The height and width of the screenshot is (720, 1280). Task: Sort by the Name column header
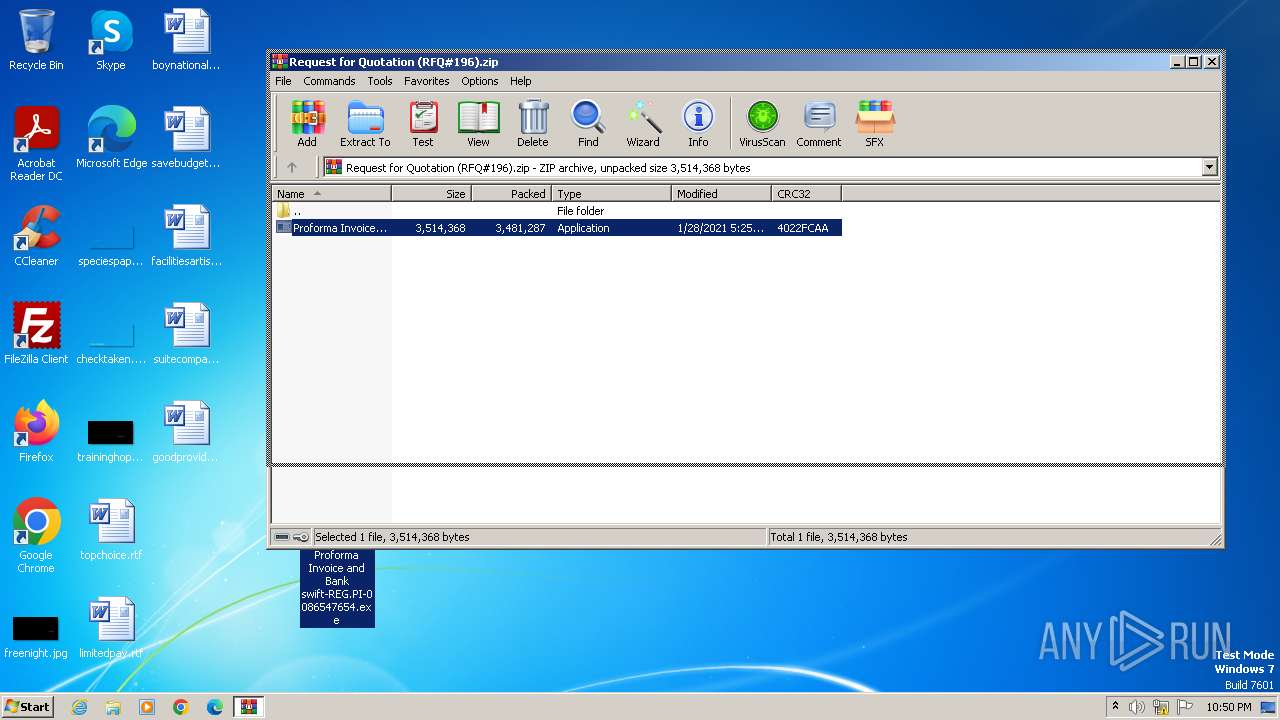coord(332,194)
